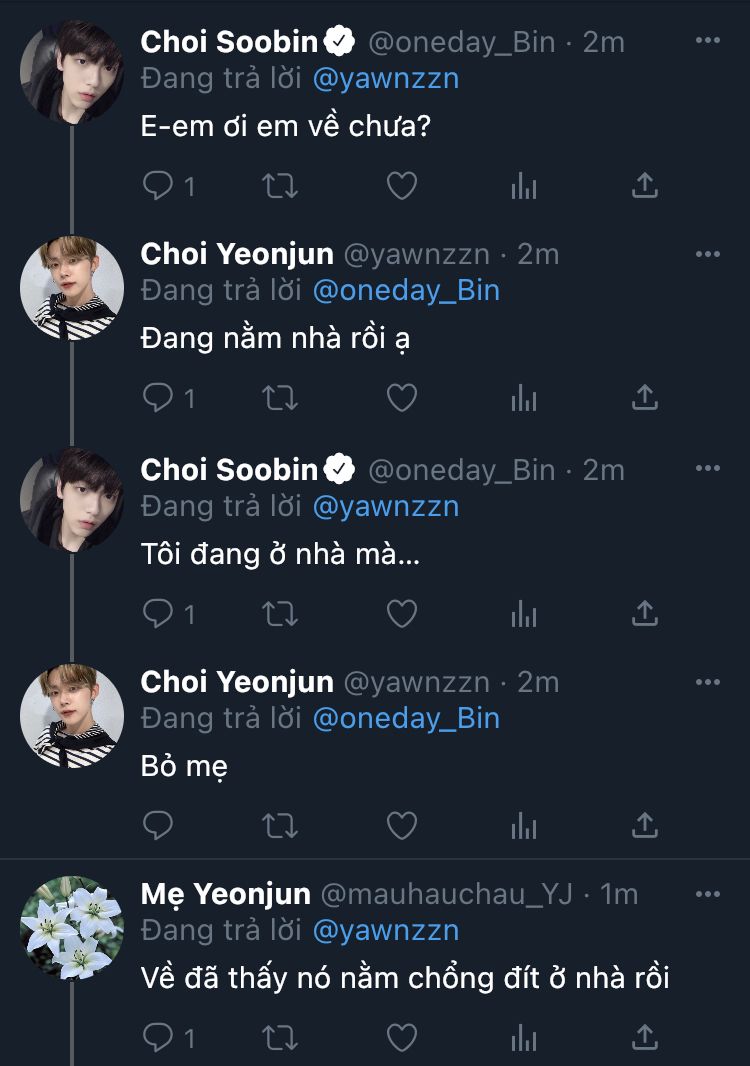The width and height of the screenshot is (750, 1066).
Task: Share Mẹ Yeonjun's tweet
Action: point(645,1037)
